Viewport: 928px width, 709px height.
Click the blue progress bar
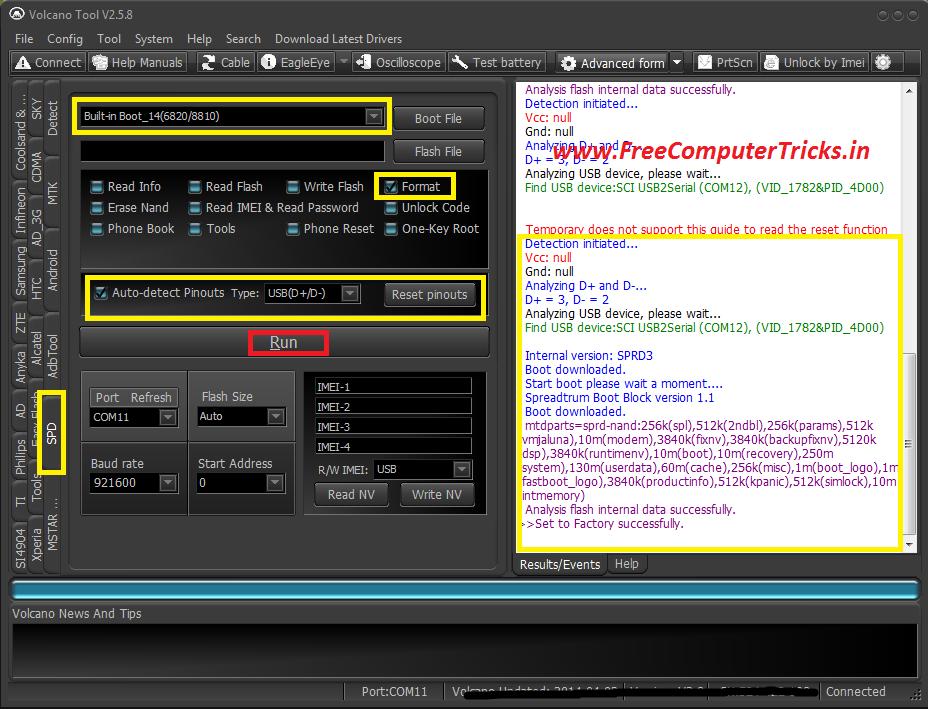tap(465, 591)
